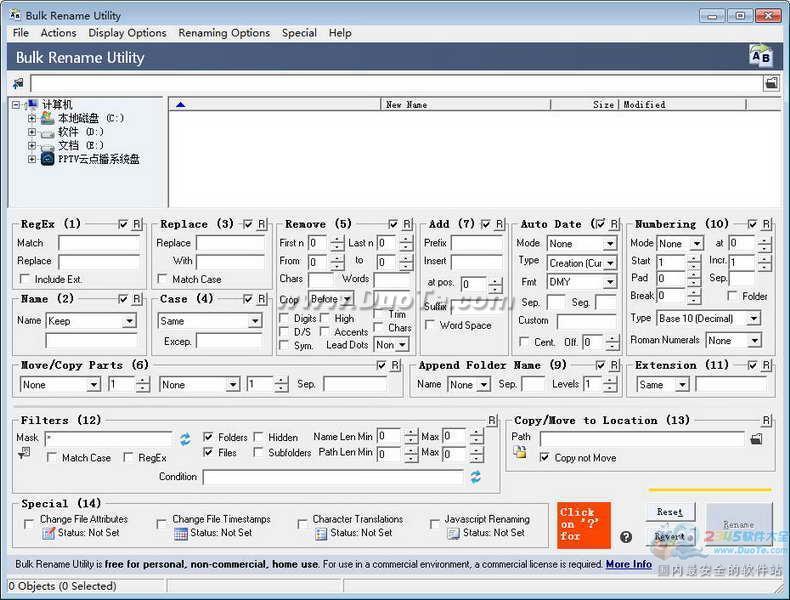
Task: Uncheck the Folders filter checkbox
Action: tap(208, 437)
